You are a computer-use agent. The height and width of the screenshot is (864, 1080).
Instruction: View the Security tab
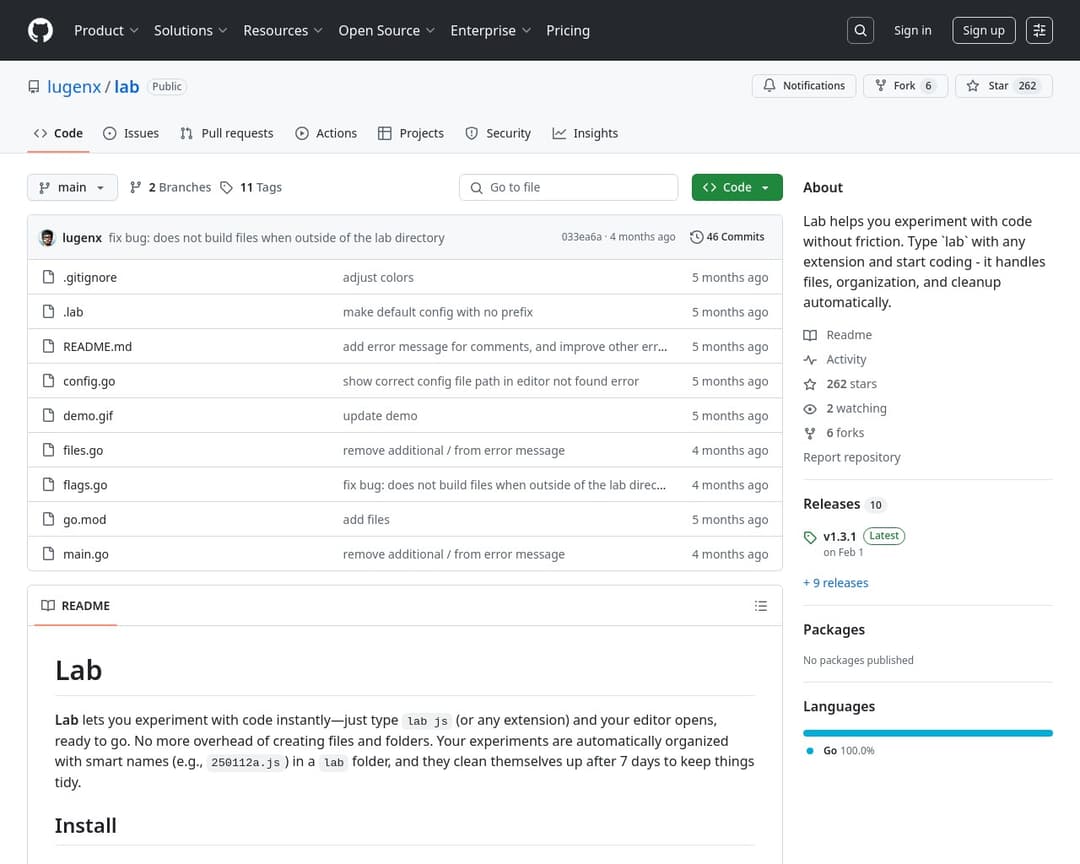coord(498,134)
